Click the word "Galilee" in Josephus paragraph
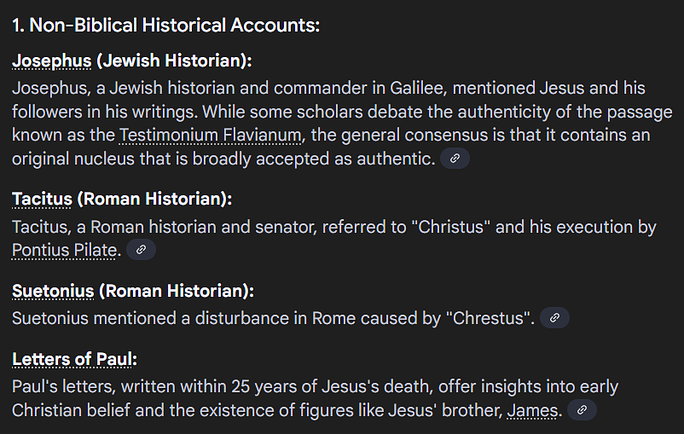Viewport: 684px width, 434px height. click(416, 88)
